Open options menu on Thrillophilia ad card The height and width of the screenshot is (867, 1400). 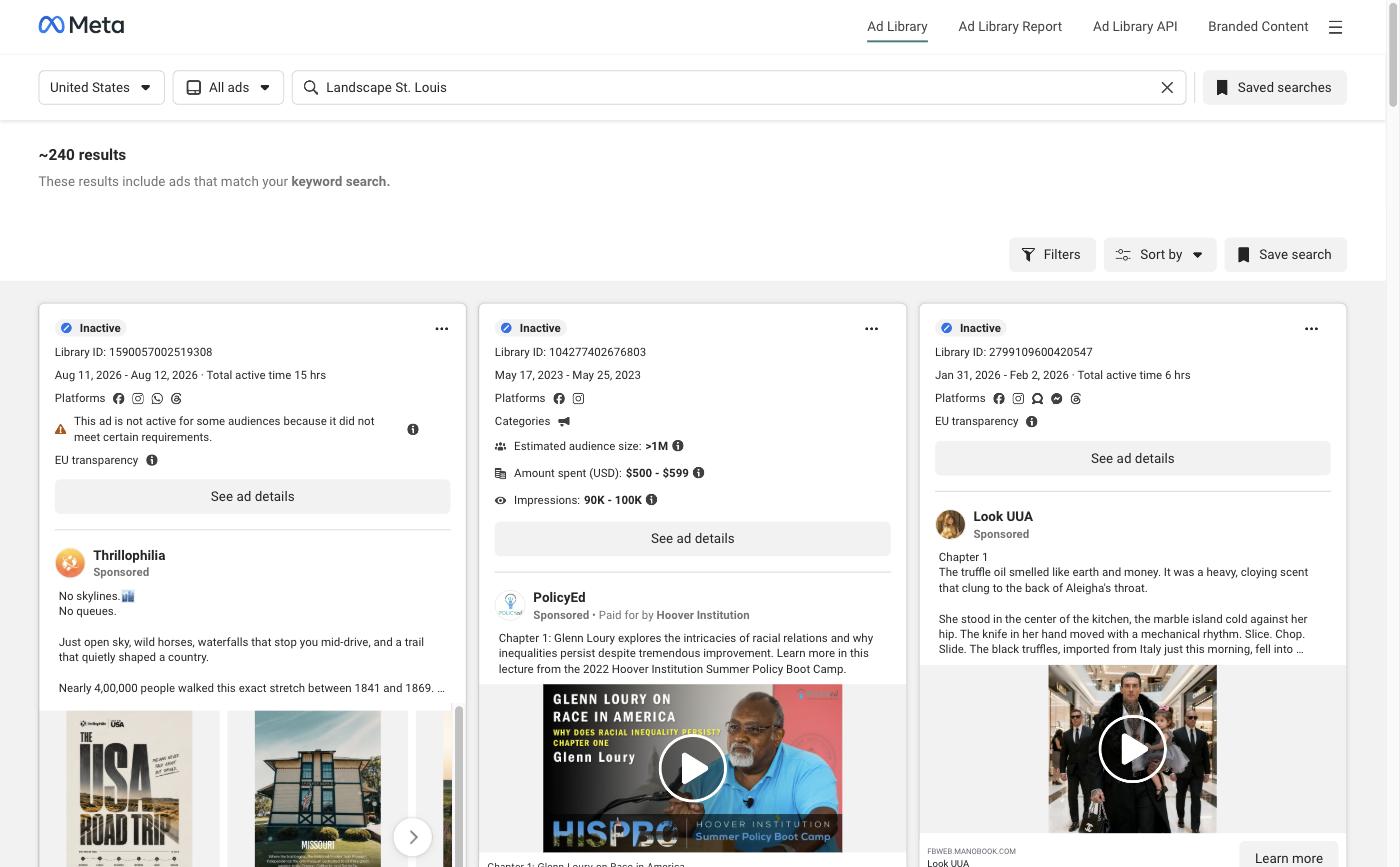click(441, 329)
